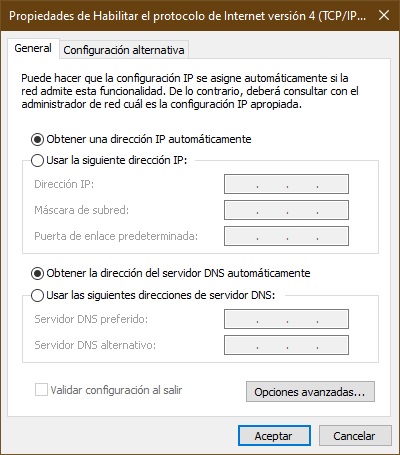Switch to the General tab
This screenshot has width=400, height=455.
33,48
